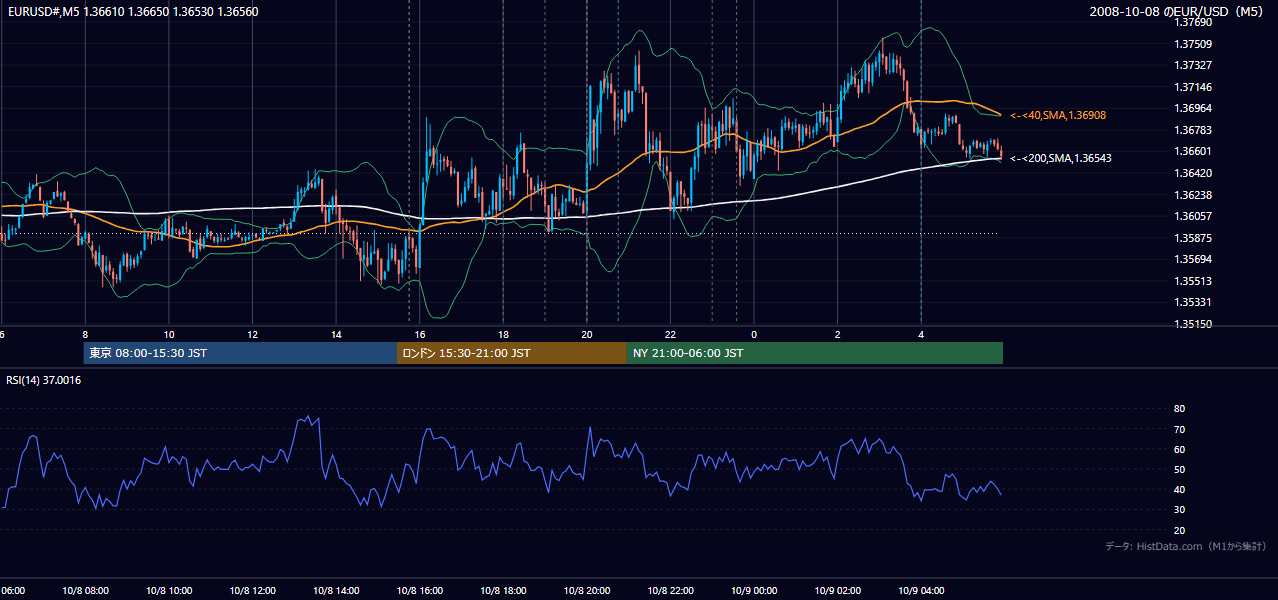Click price axis label 1.36057
The height and width of the screenshot is (600, 1278).
coord(1193,216)
